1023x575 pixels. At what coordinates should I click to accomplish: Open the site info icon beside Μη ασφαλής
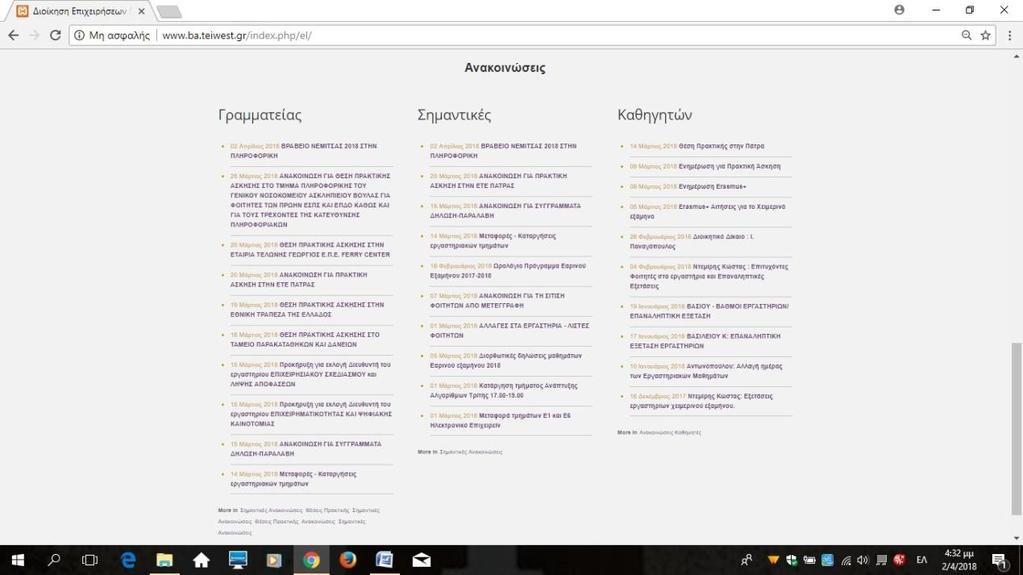79,35
